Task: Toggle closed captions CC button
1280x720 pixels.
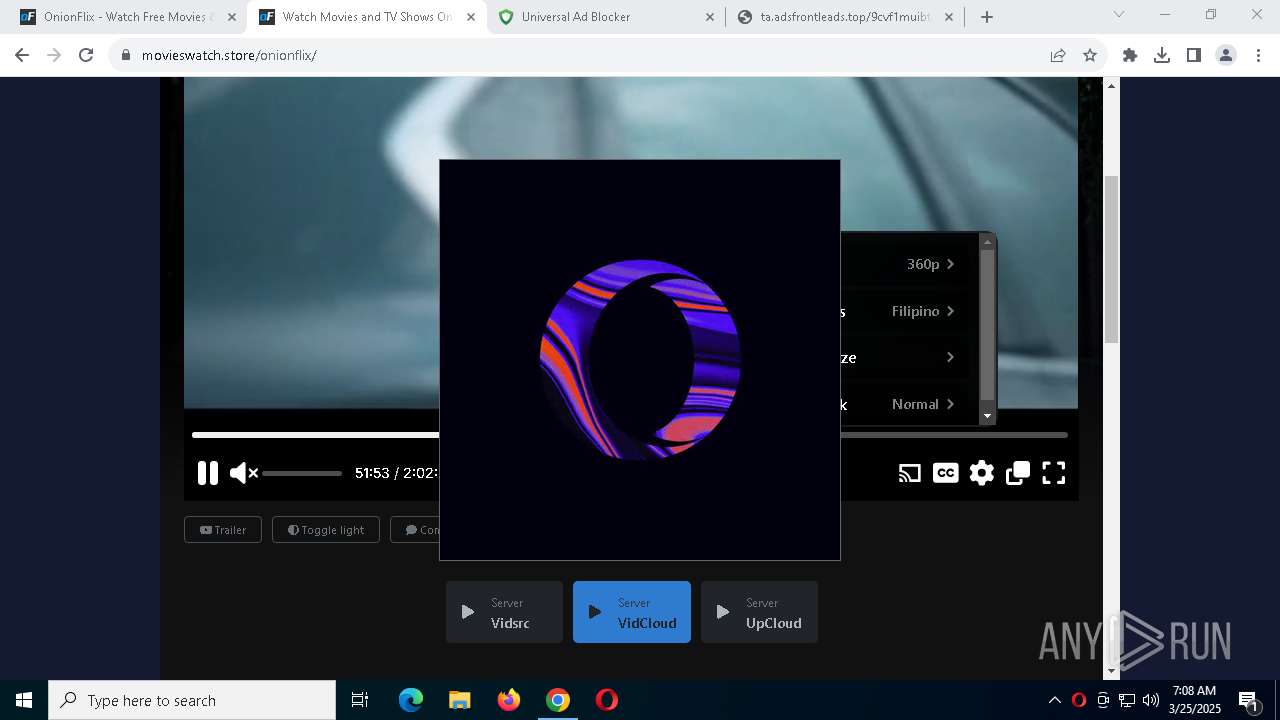Action: click(x=945, y=473)
